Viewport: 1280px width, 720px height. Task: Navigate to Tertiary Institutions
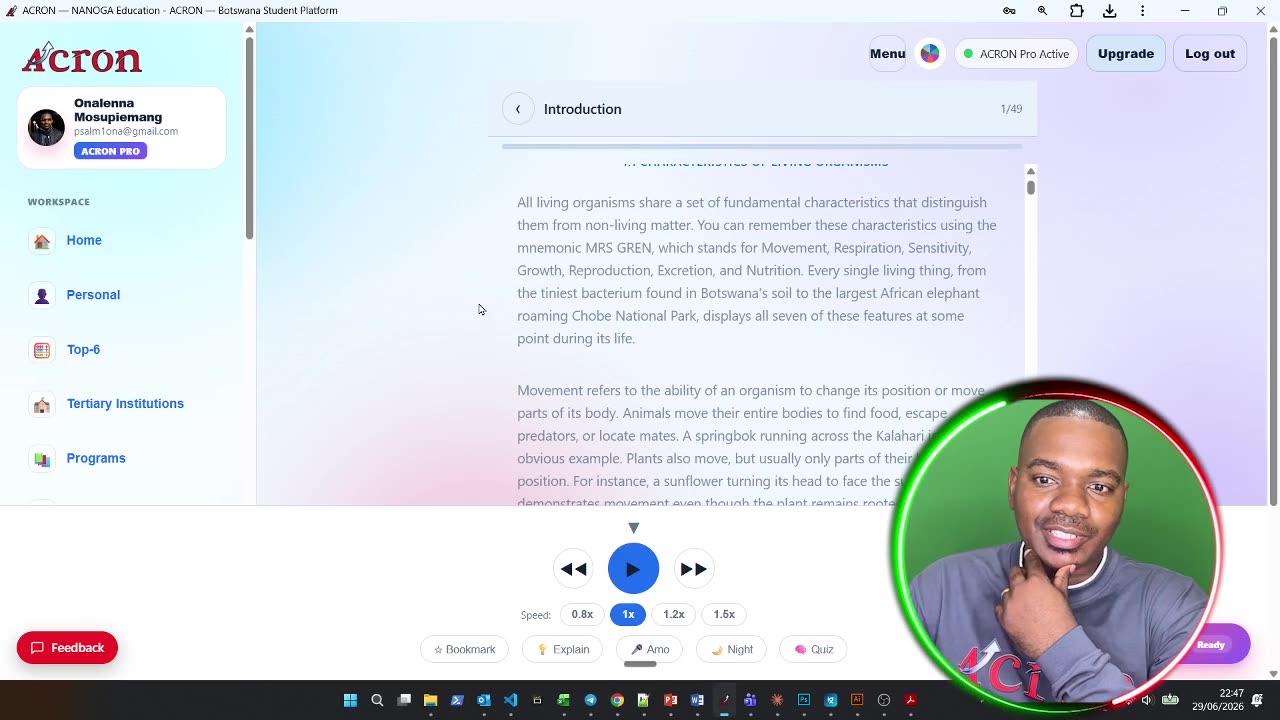pos(125,404)
